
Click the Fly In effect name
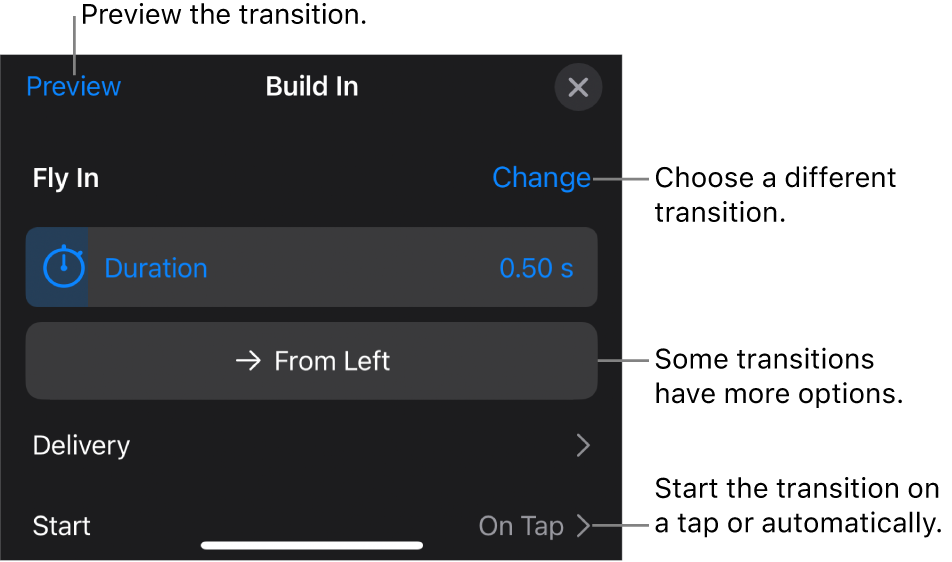(x=66, y=178)
